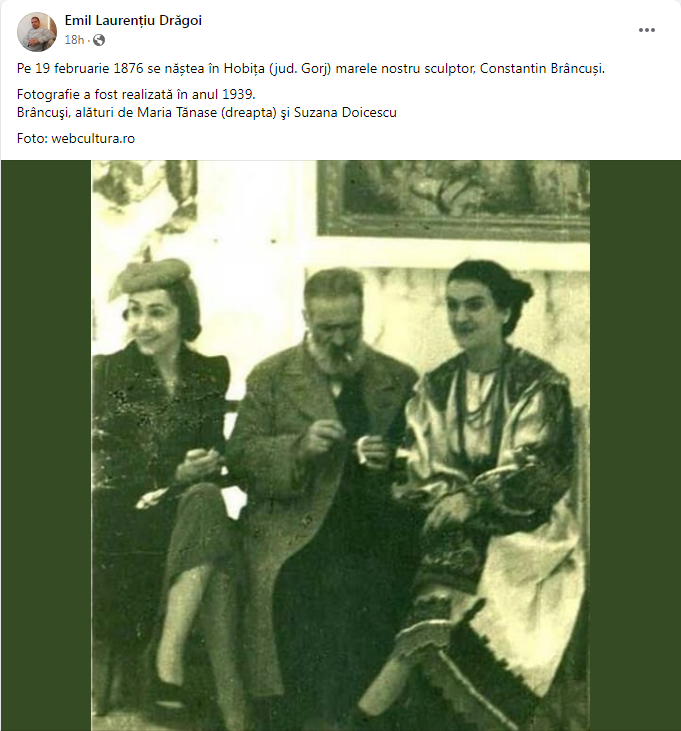
Task: Click the "webcultura.ro" photo credit text
Action: tap(93, 138)
